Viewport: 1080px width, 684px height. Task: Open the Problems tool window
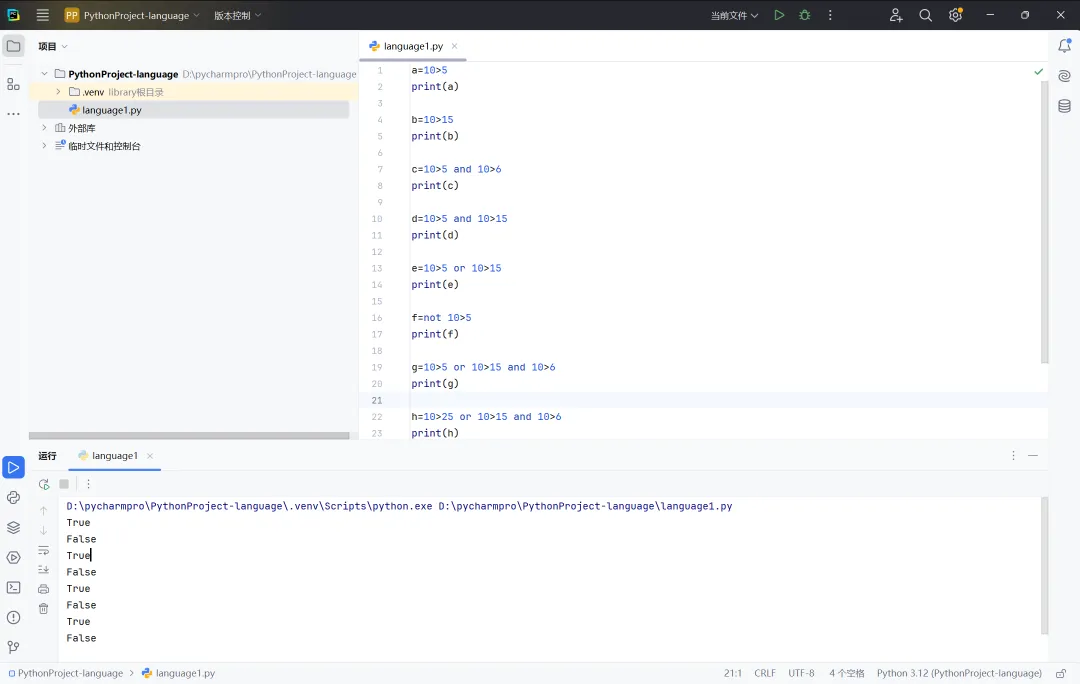13,617
